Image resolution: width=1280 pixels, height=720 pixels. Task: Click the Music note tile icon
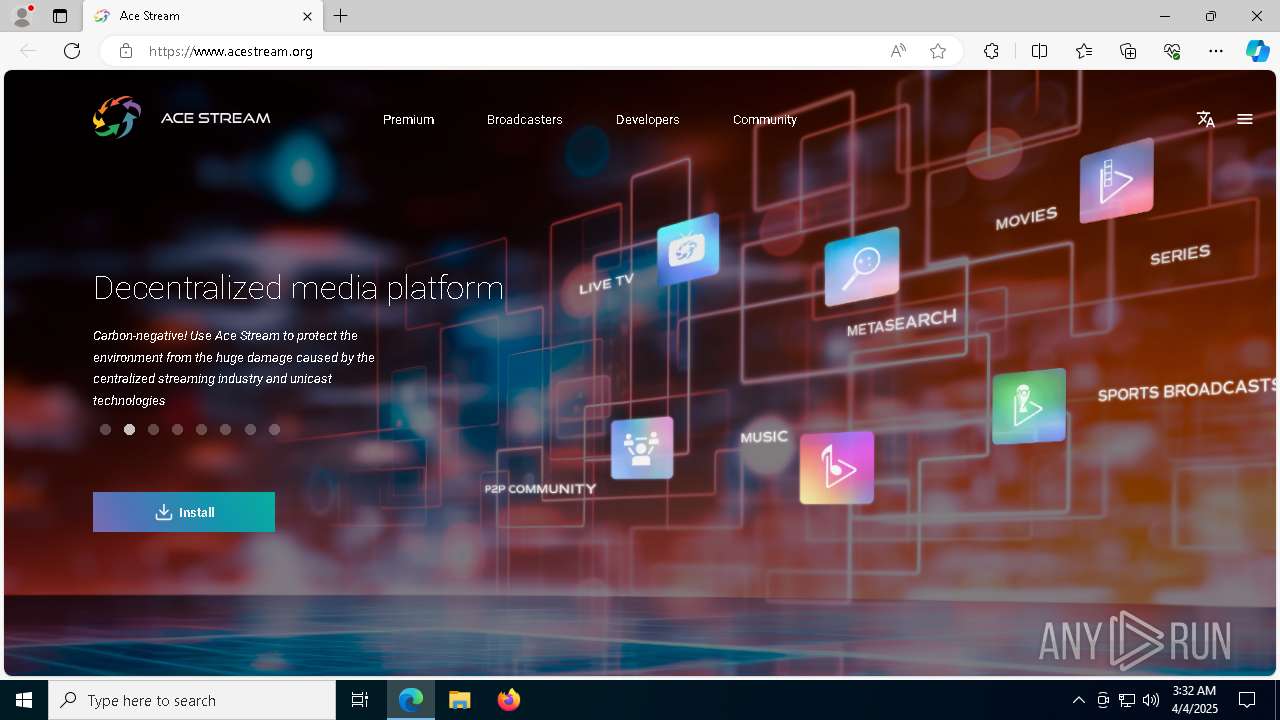[837, 468]
